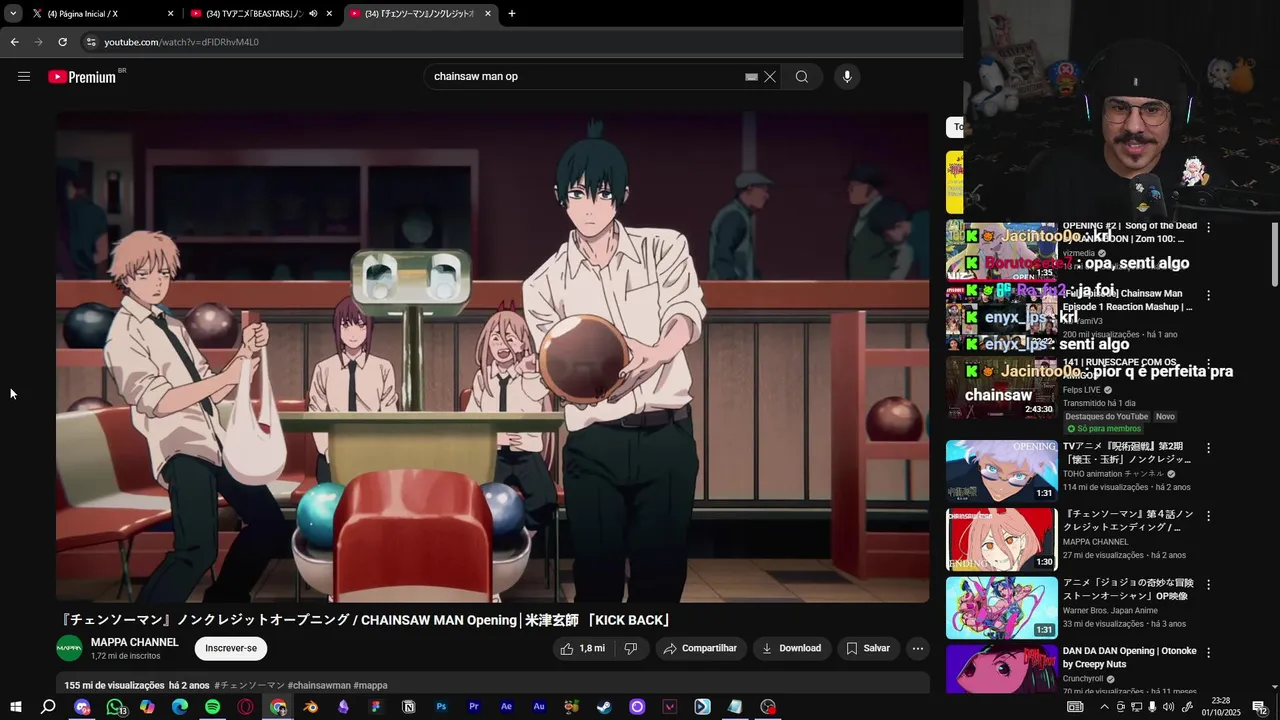Subscribe with the Inscrever-se button
This screenshot has height=720, width=1280.
[231, 648]
